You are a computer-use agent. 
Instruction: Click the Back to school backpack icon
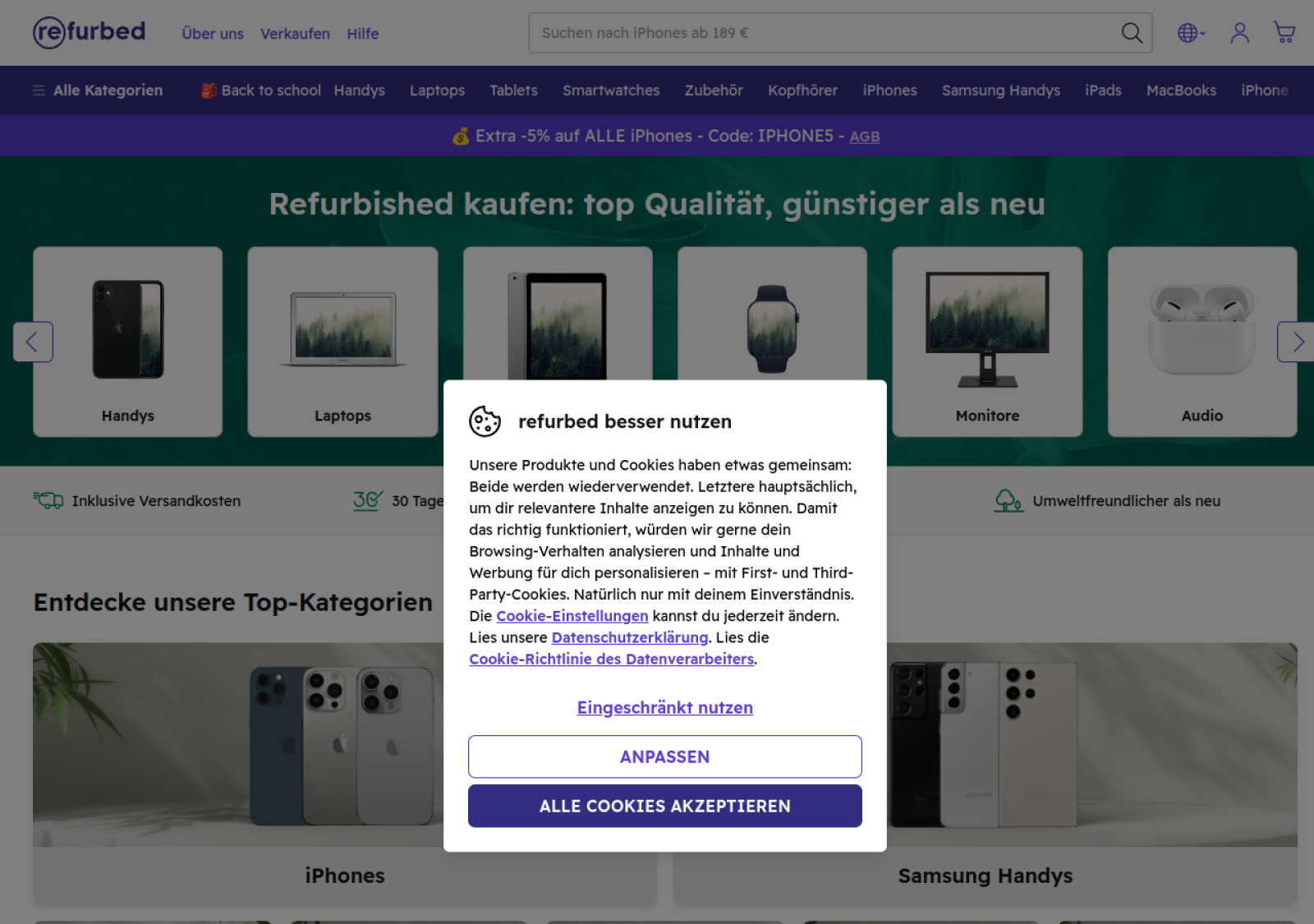click(x=209, y=90)
